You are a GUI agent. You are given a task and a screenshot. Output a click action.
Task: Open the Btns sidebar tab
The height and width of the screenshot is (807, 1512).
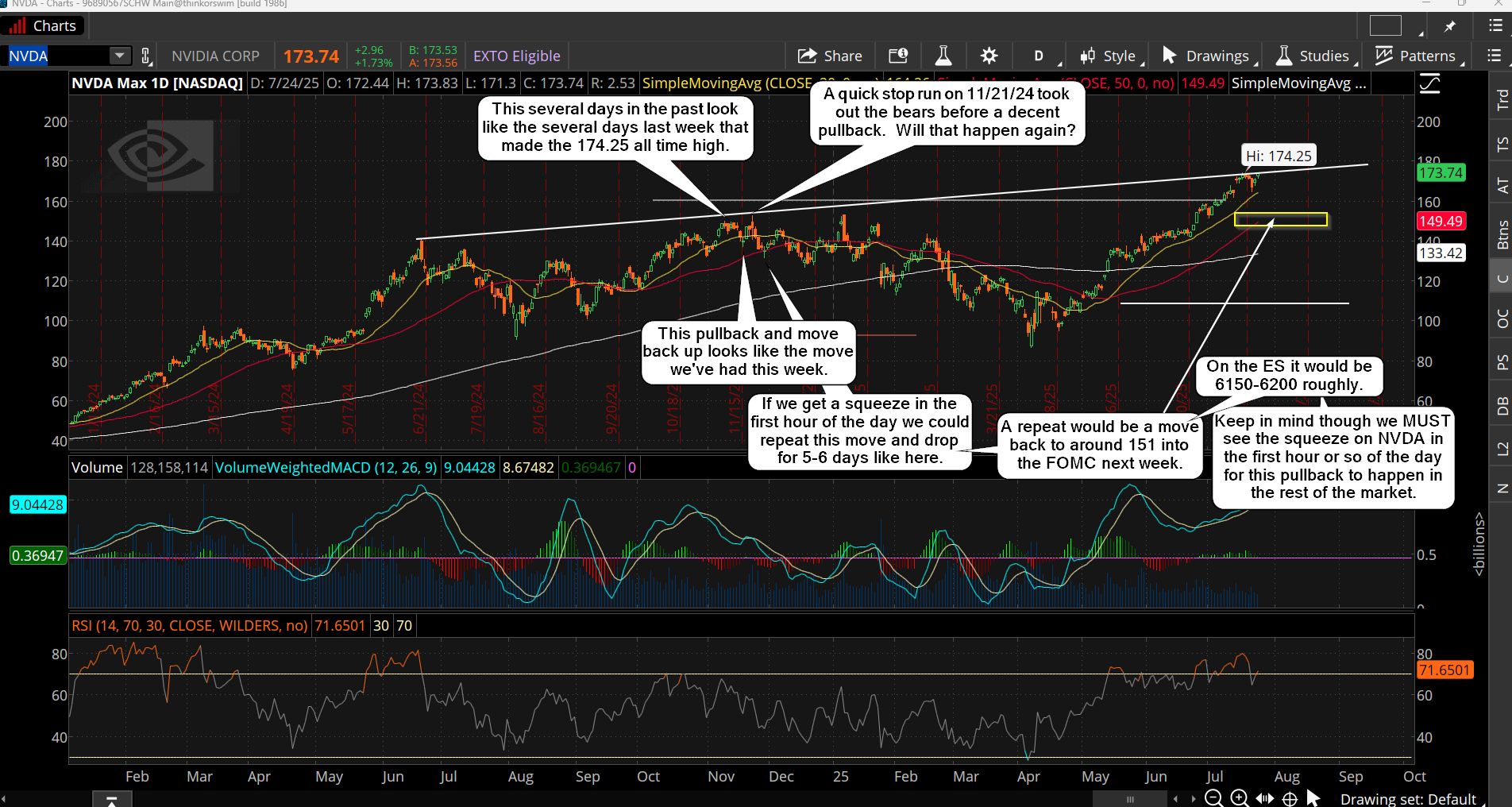[x=1502, y=234]
